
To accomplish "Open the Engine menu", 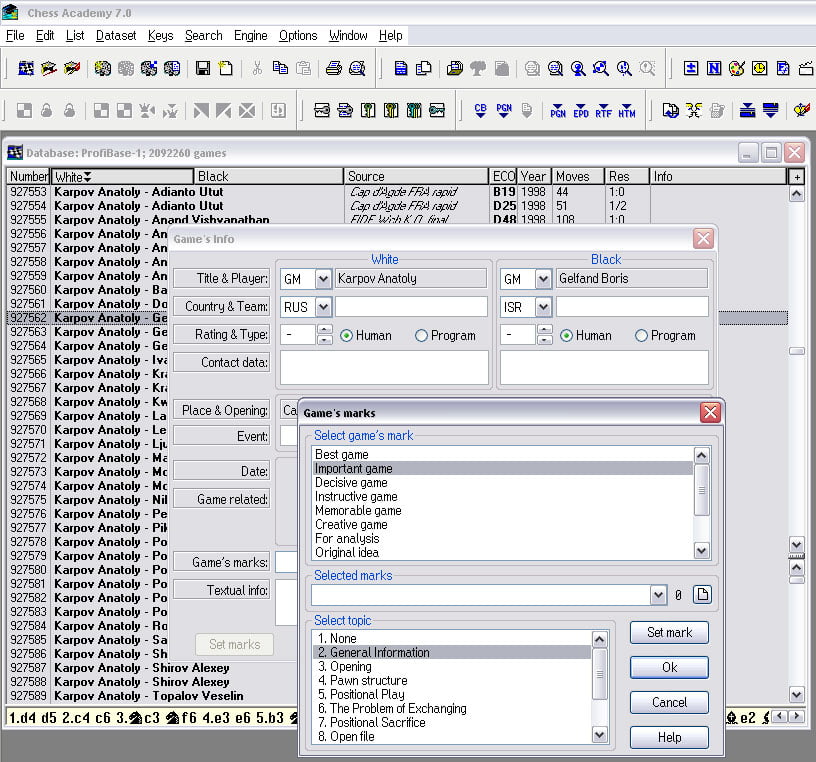I will (250, 35).
